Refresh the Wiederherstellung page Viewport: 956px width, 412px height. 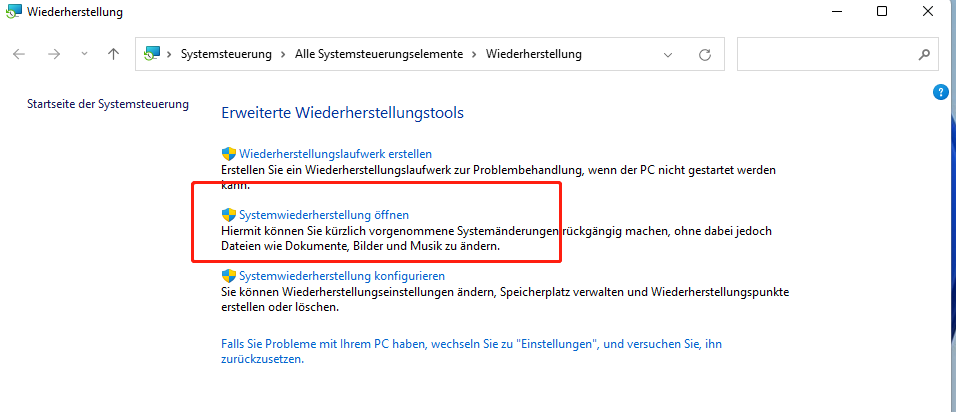pyautogui.click(x=705, y=54)
